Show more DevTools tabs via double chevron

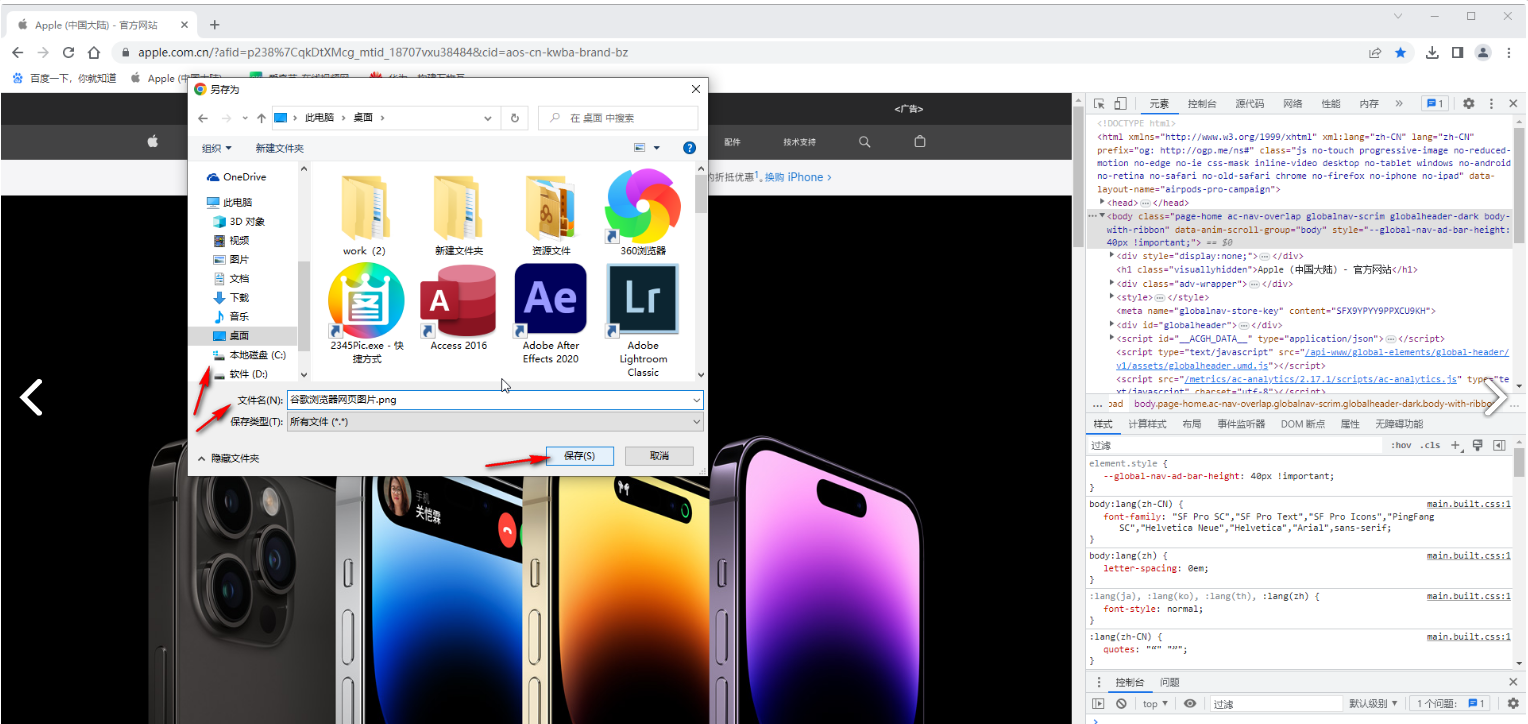[1398, 103]
